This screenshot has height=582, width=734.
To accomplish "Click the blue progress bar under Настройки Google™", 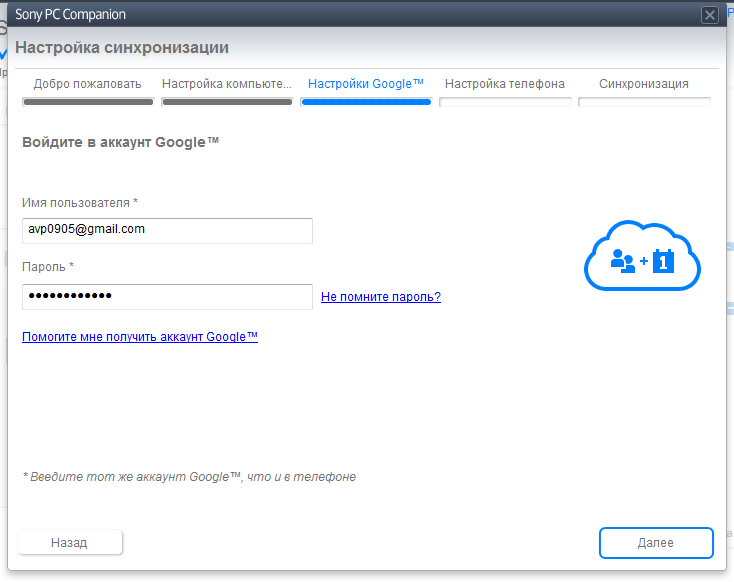I will (x=366, y=101).
